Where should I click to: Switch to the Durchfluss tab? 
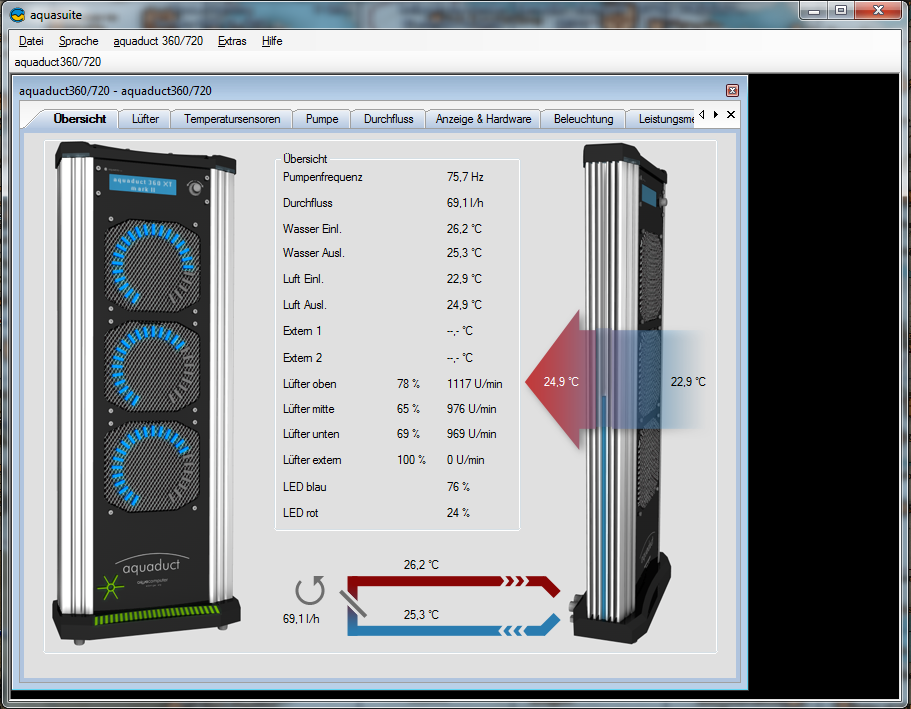coord(388,119)
